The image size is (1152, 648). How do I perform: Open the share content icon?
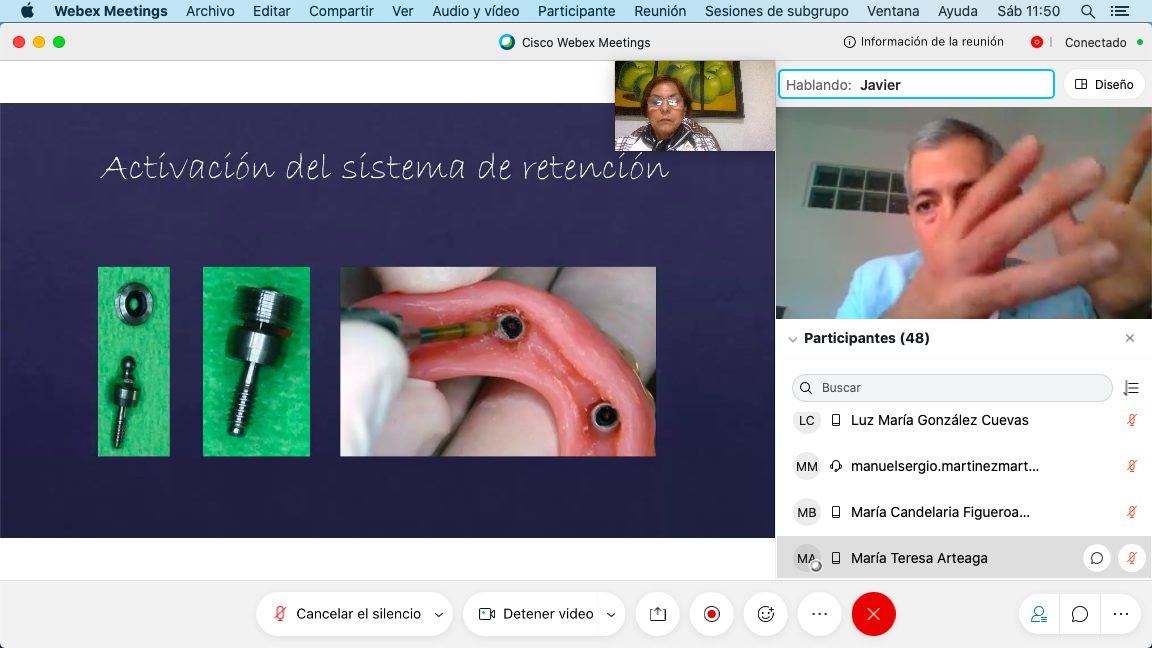click(657, 614)
